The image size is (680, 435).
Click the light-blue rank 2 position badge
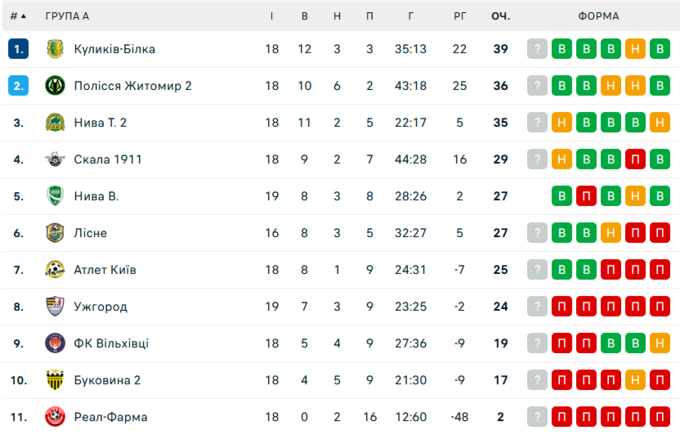pyautogui.click(x=18, y=86)
